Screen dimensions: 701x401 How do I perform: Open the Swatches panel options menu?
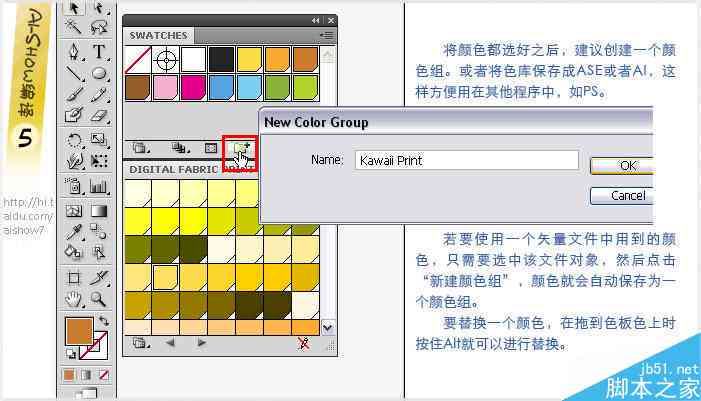click(327, 35)
